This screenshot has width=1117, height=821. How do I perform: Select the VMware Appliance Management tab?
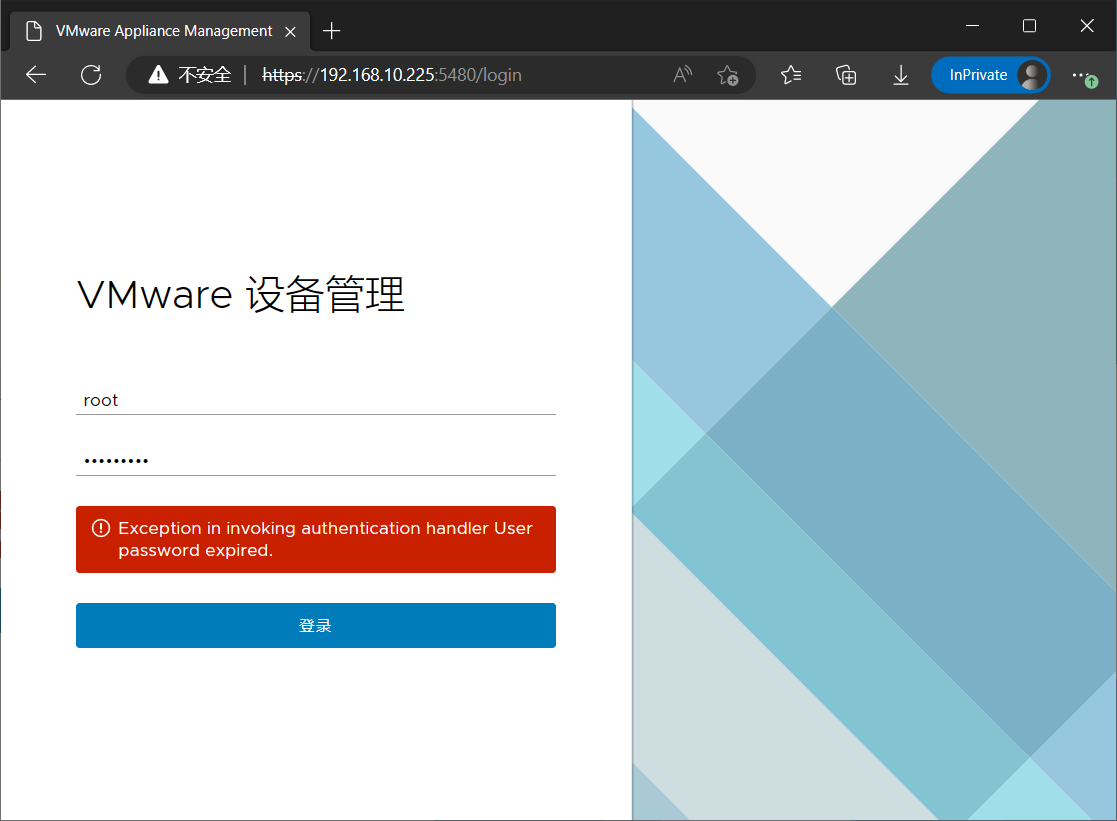[161, 31]
